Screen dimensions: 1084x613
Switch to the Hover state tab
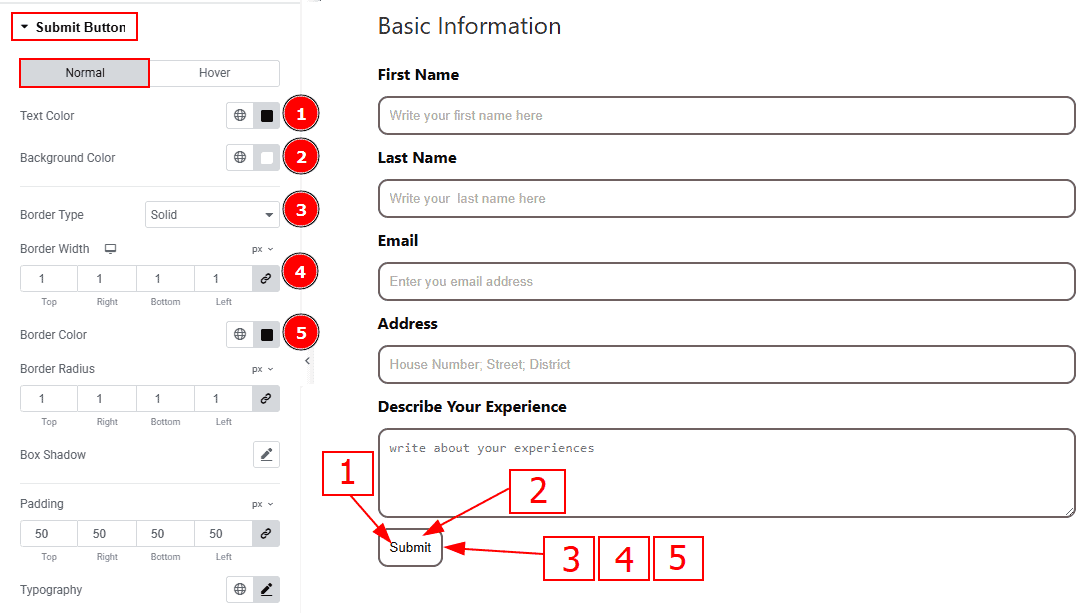214,73
